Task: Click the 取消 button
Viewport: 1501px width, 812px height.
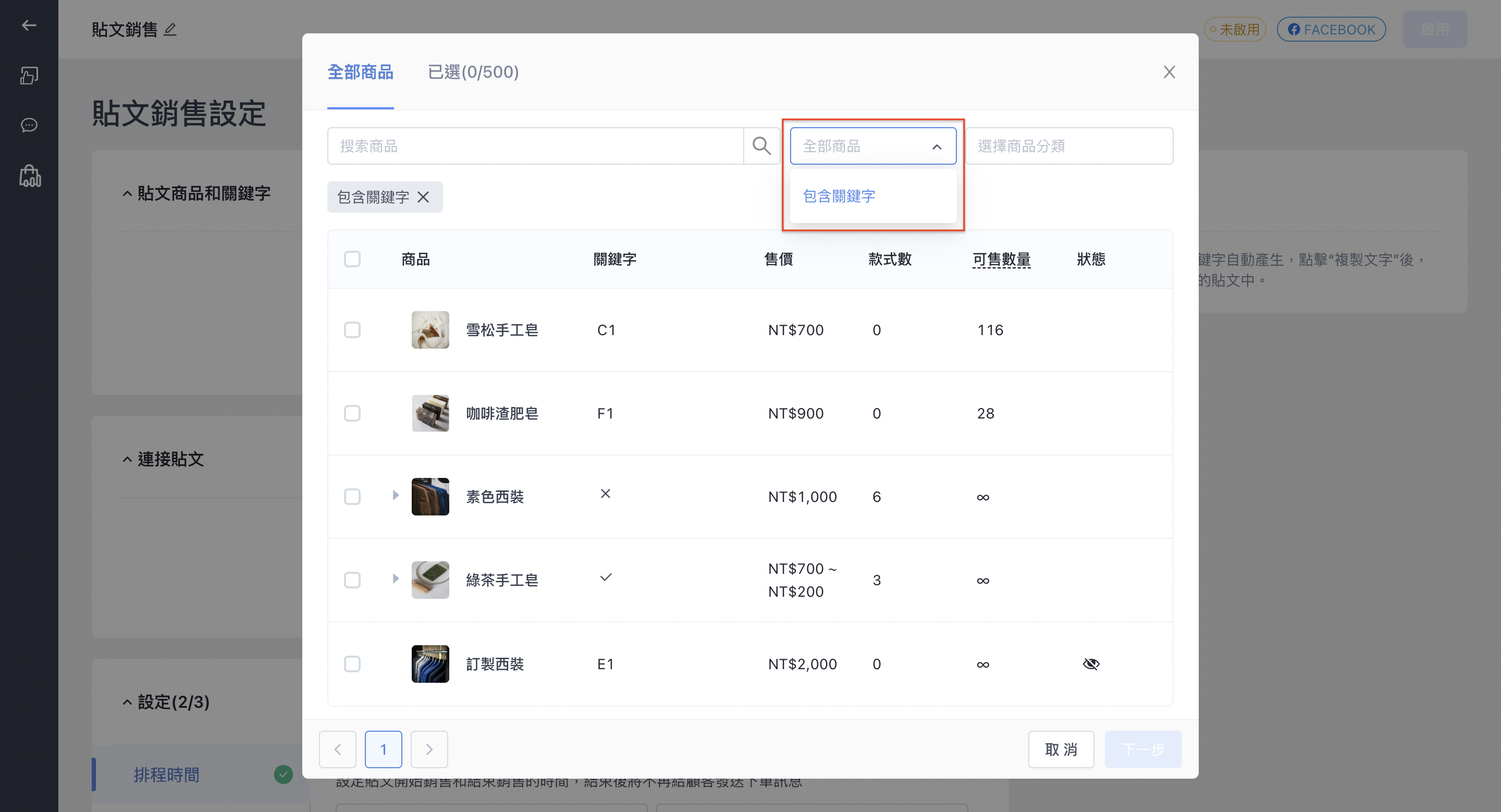Action: click(1061, 749)
